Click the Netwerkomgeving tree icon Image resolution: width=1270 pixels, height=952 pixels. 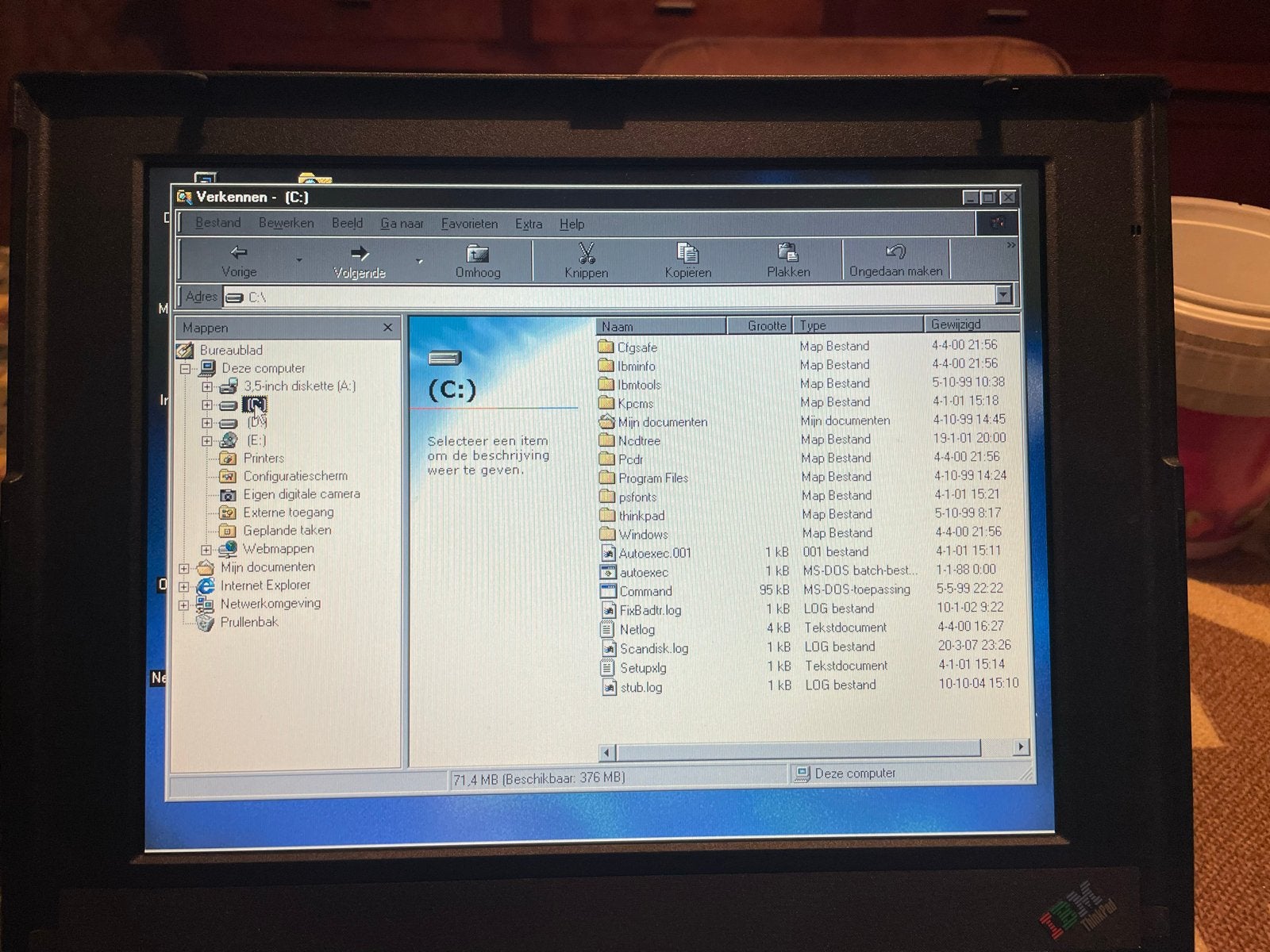click(x=205, y=605)
